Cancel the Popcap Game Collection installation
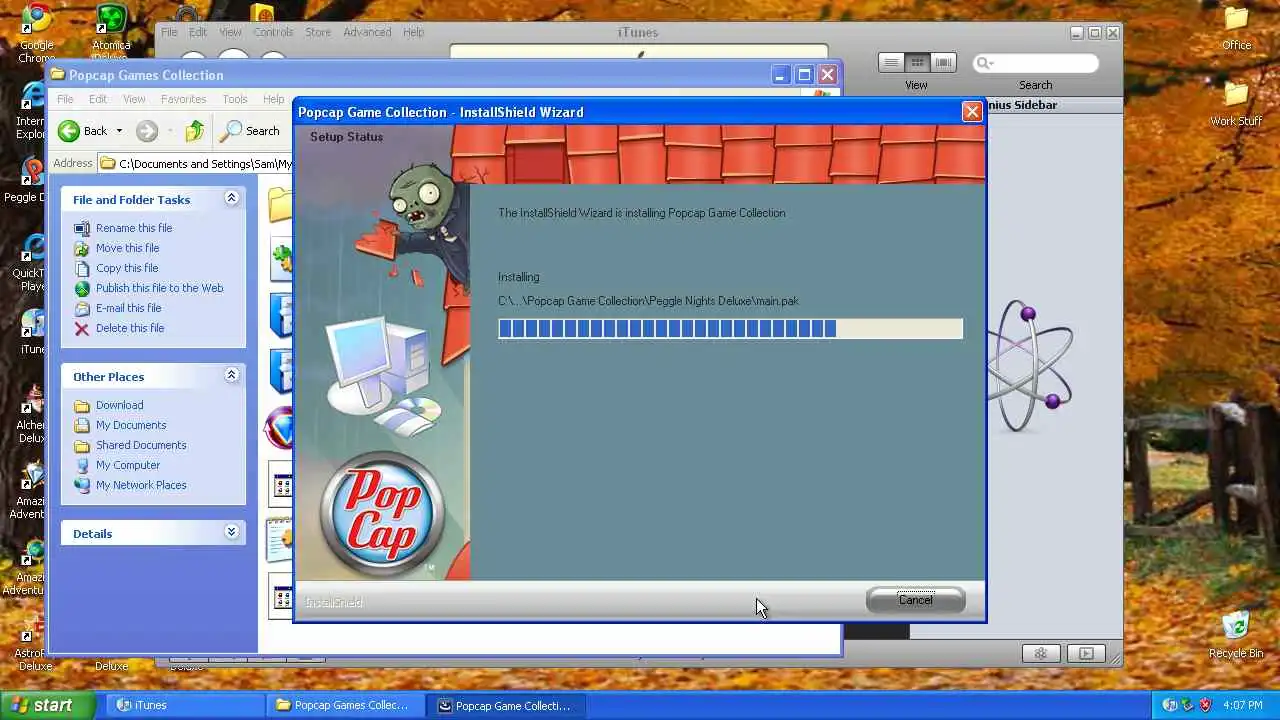Viewport: 1280px width, 720px height. [x=915, y=600]
